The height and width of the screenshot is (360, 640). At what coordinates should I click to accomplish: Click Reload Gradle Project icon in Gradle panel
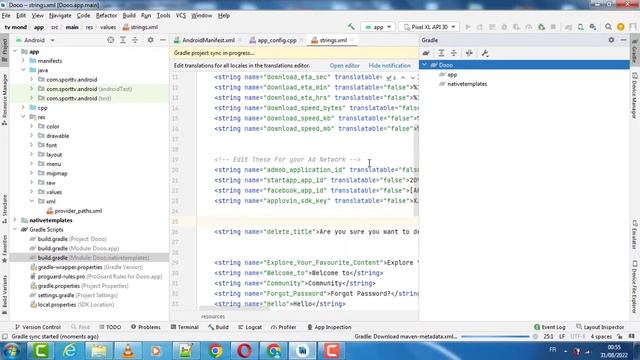point(426,53)
